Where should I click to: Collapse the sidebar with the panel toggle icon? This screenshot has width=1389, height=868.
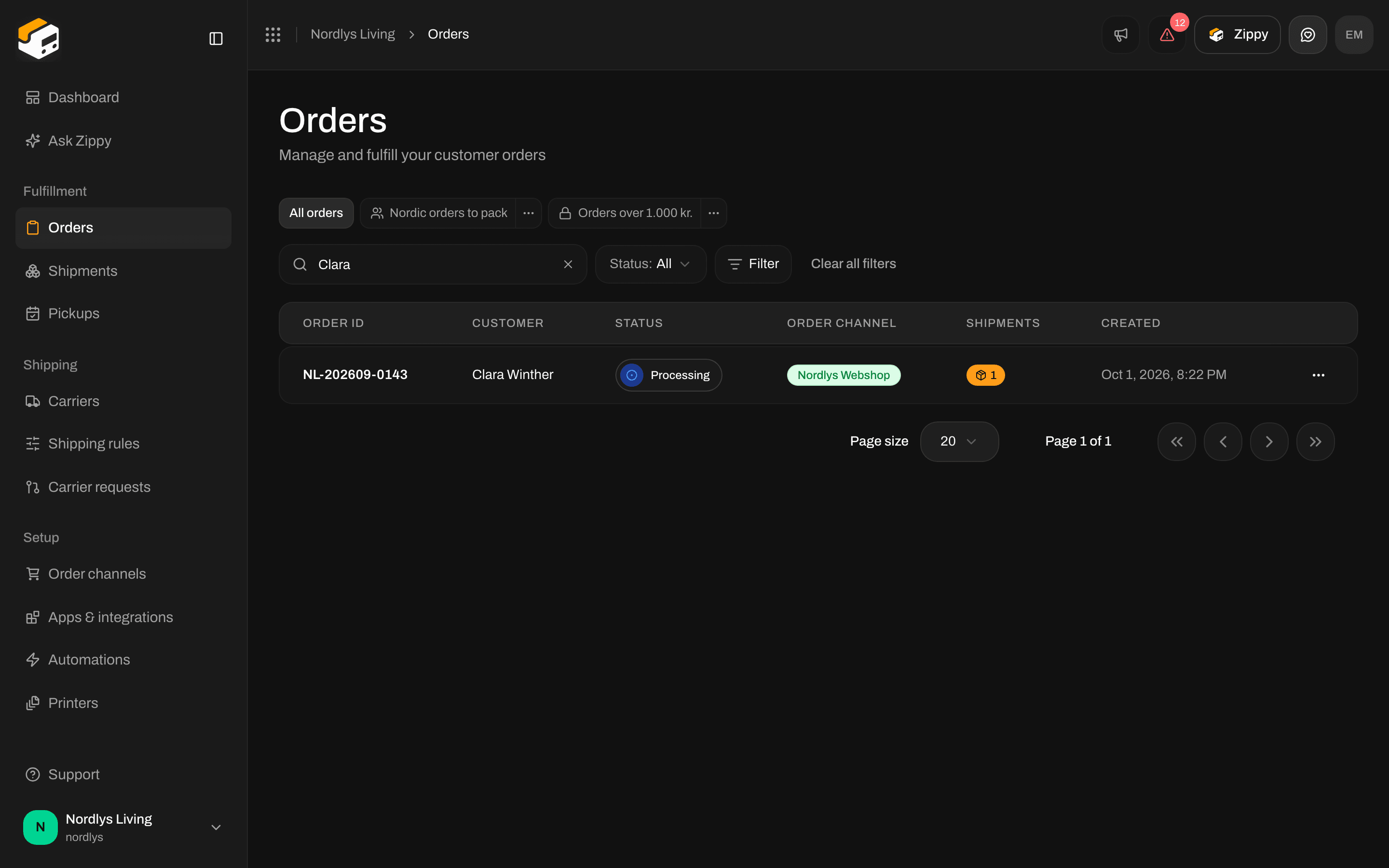coord(216,39)
